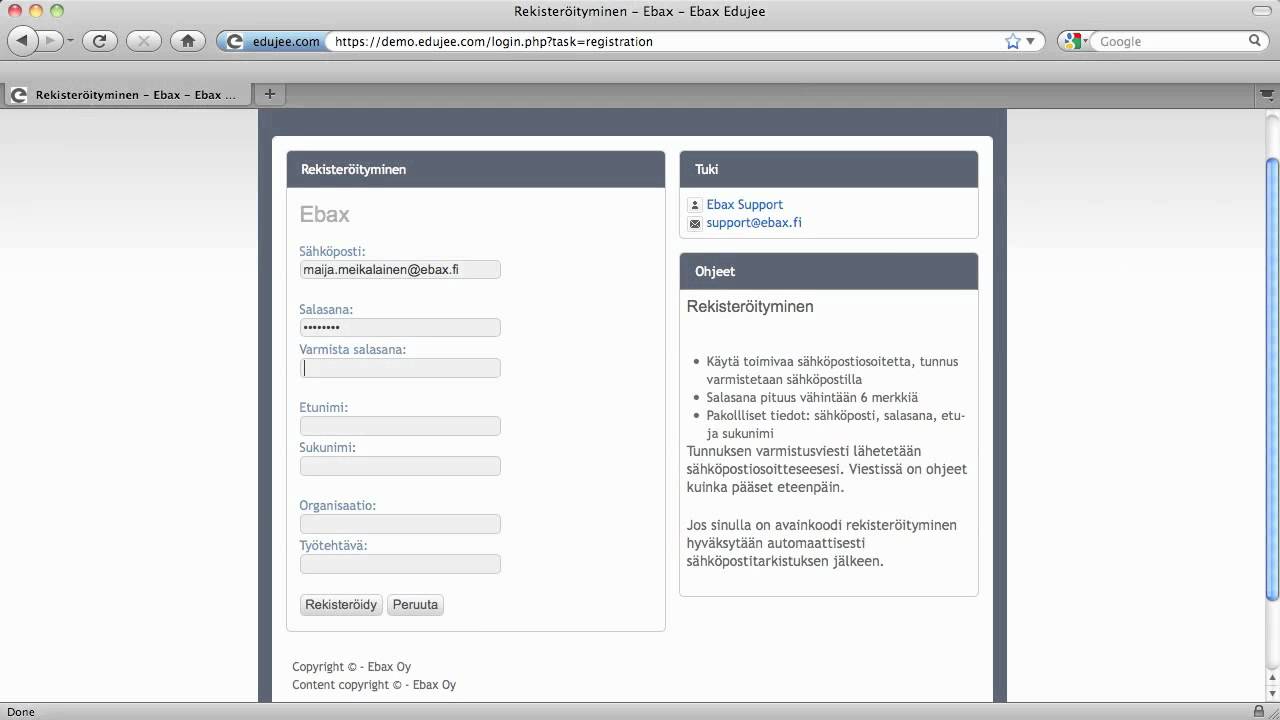The image size is (1280, 720).
Task: Submit the form with Rekisteröidy
Action: [341, 605]
